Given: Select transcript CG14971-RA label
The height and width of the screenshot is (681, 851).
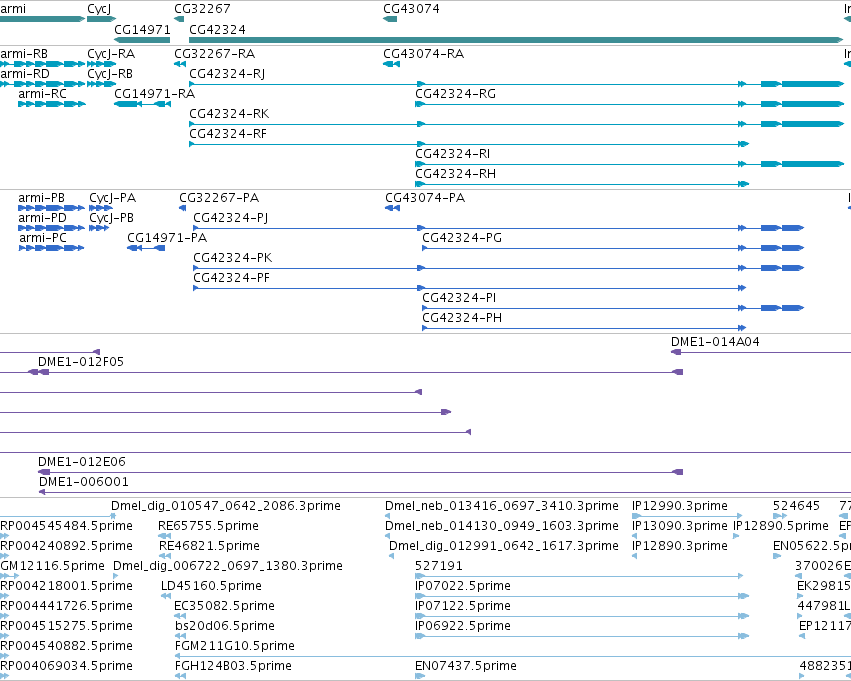Looking at the screenshot, I should click(x=154, y=94).
